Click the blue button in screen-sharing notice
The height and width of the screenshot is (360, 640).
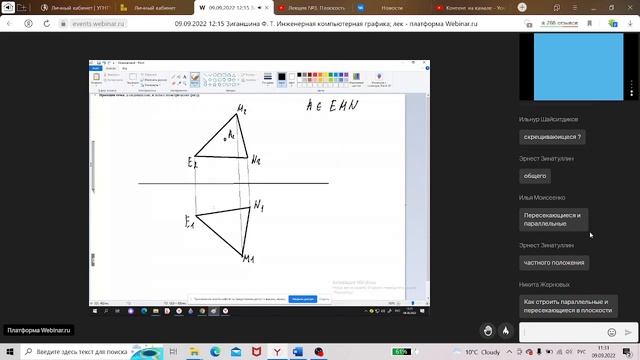[x=302, y=299]
